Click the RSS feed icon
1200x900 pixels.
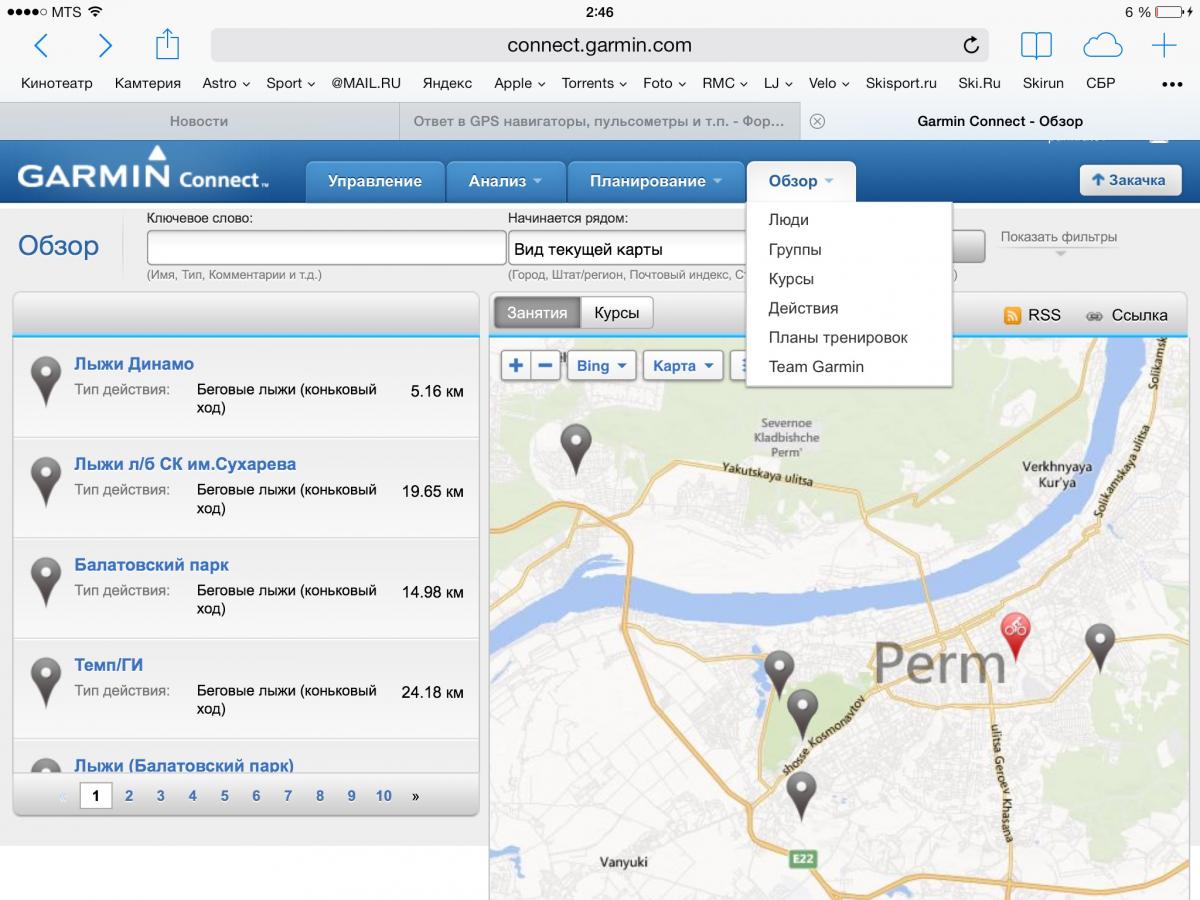(x=1012, y=315)
